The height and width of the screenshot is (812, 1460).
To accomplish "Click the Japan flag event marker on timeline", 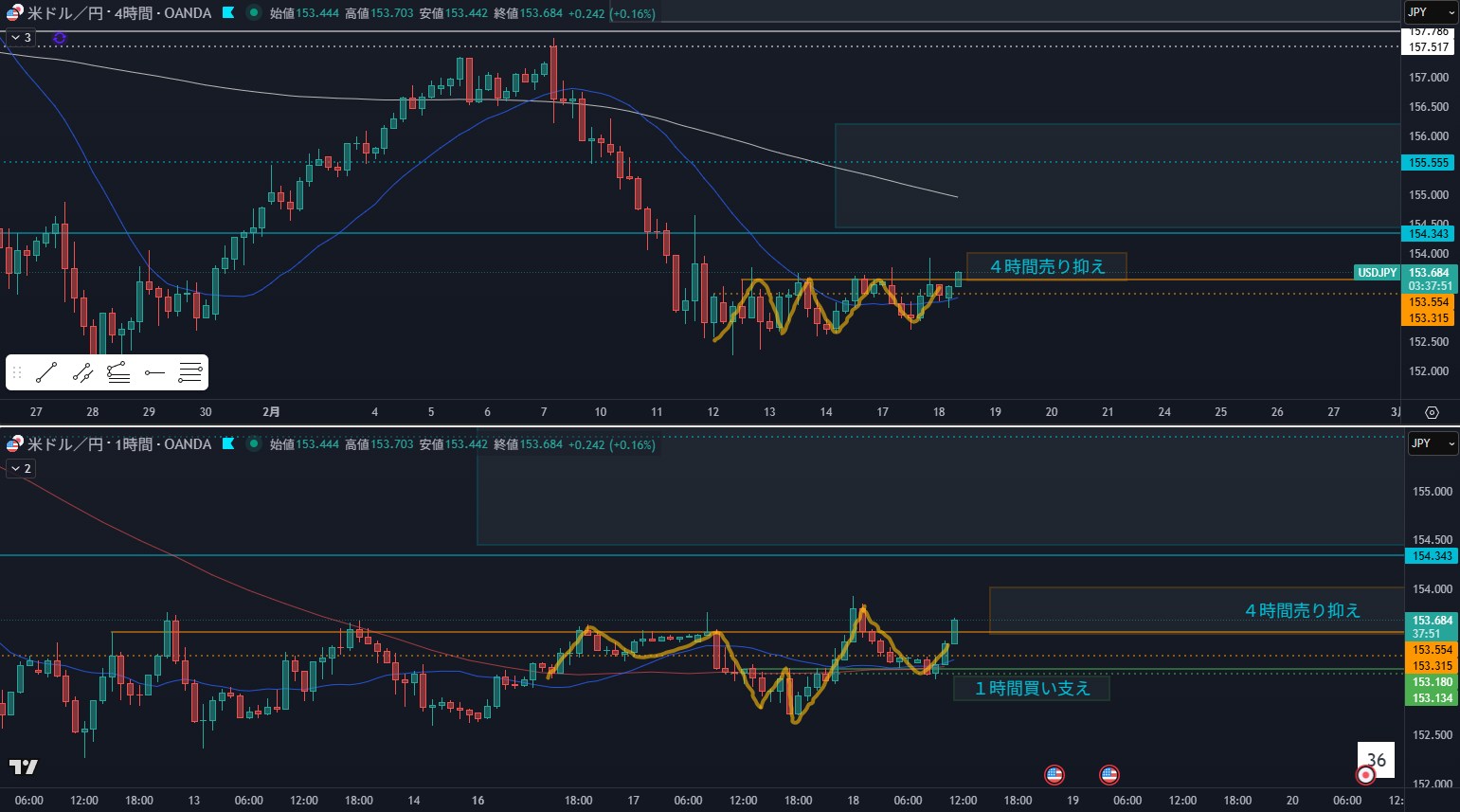I will coord(1365,775).
